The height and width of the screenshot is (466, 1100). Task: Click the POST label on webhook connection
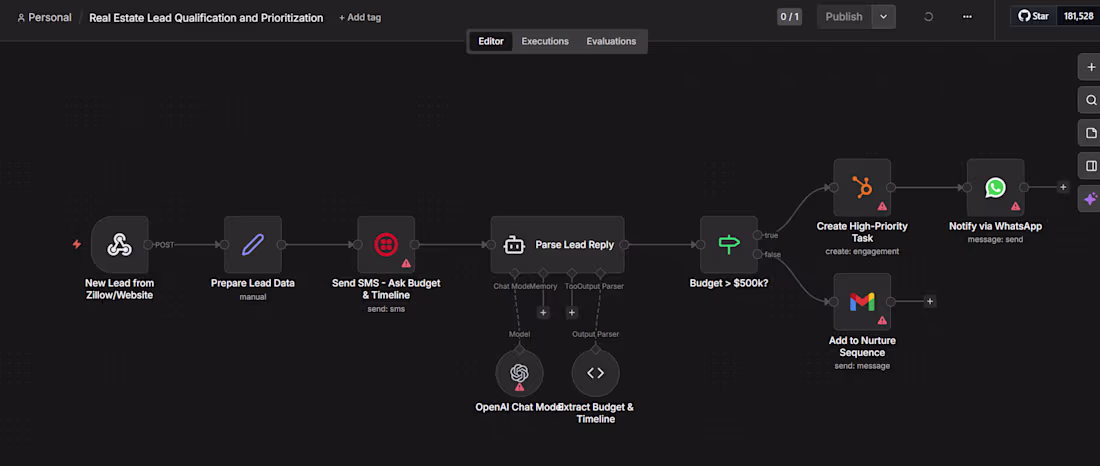coord(164,244)
